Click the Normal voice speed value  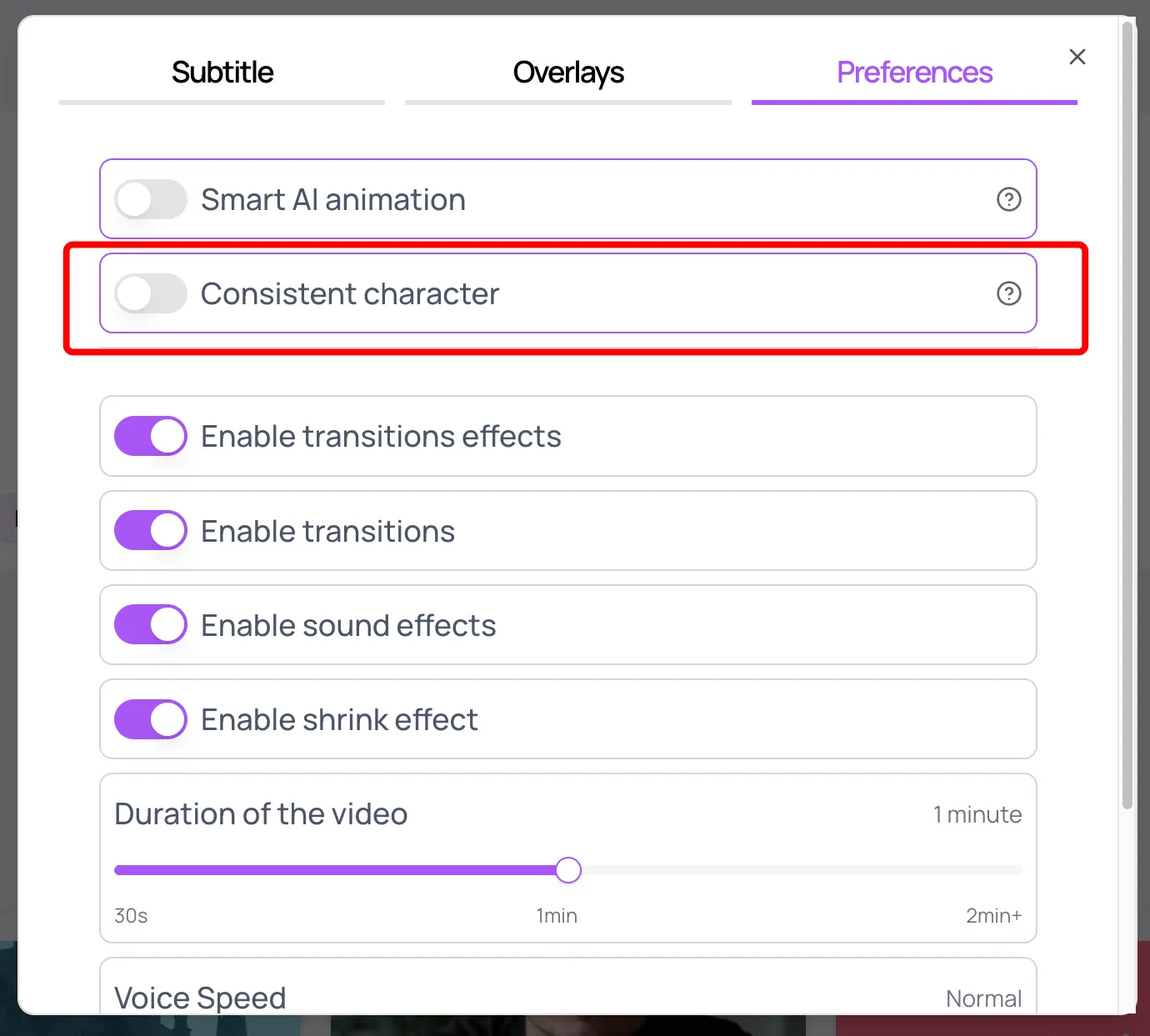(983, 998)
